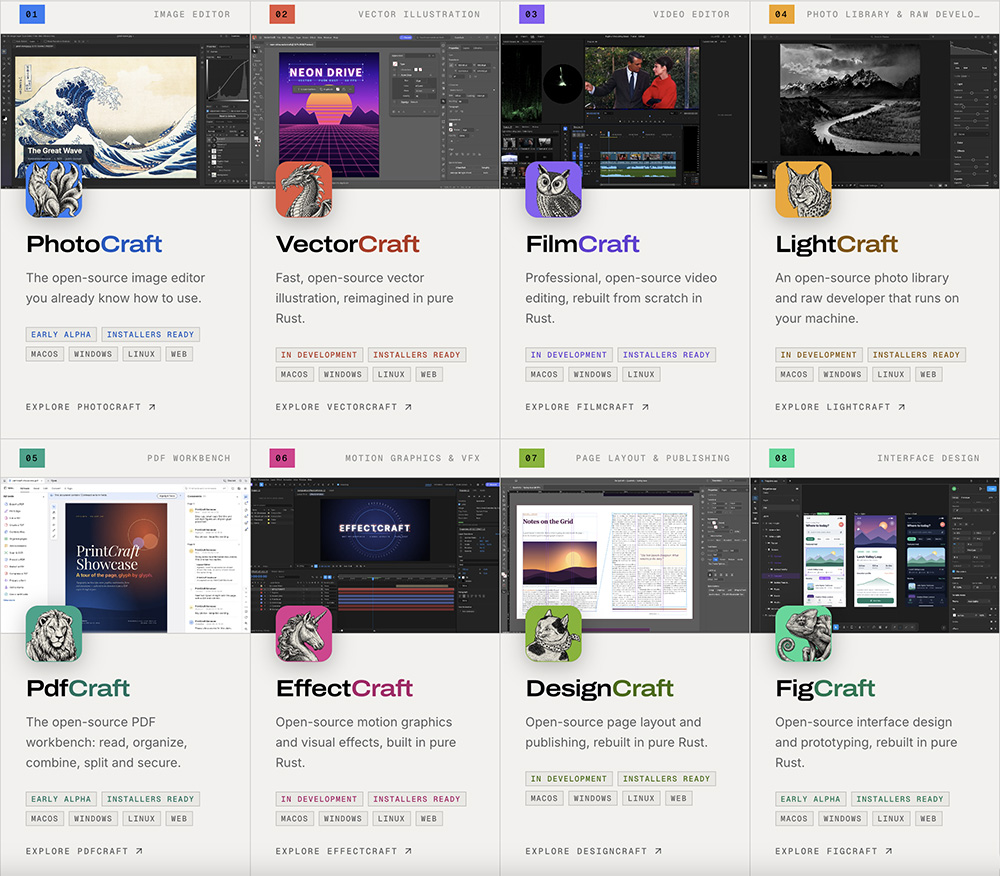The image size is (1000, 876).
Task: Click the orange 04 number badge
Action: 781,14
